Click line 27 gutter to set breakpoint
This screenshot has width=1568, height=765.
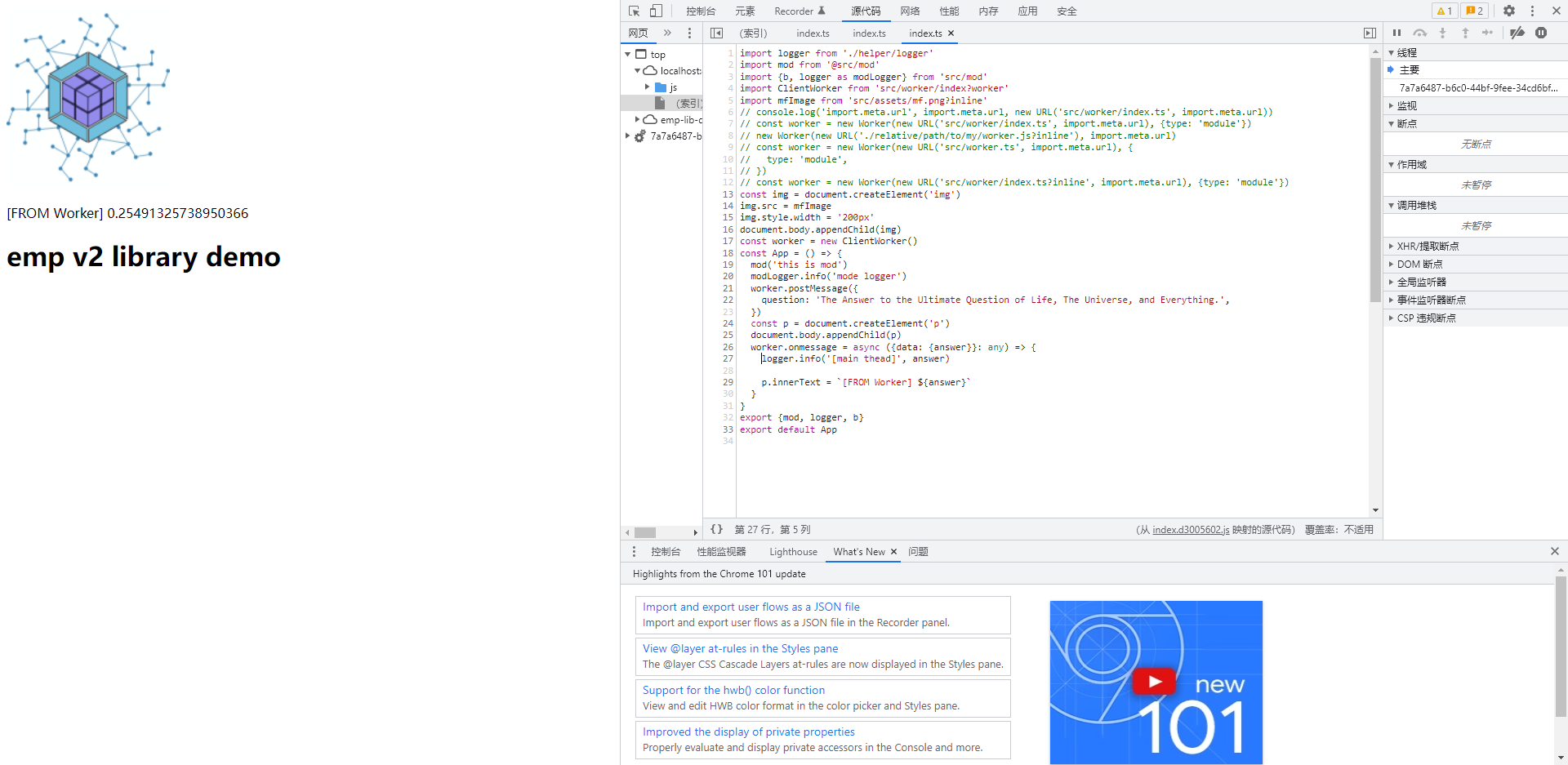[728, 358]
